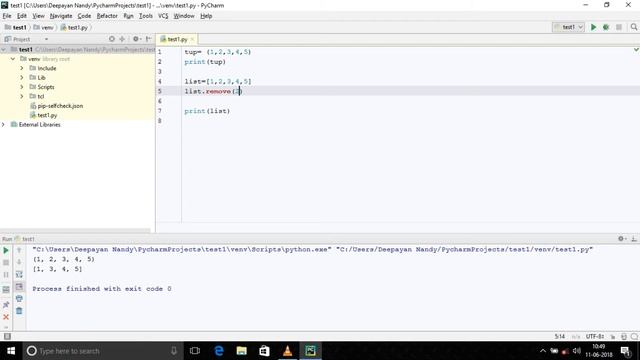640x360 pixels.
Task: Click test1 breadcrumb in navigation bar
Action: click(16, 27)
